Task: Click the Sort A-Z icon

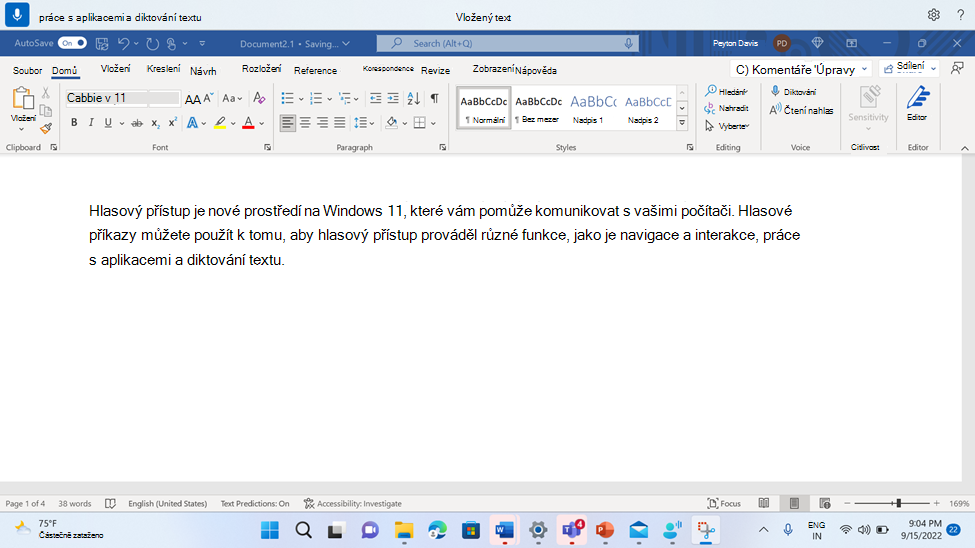Action: [x=414, y=98]
